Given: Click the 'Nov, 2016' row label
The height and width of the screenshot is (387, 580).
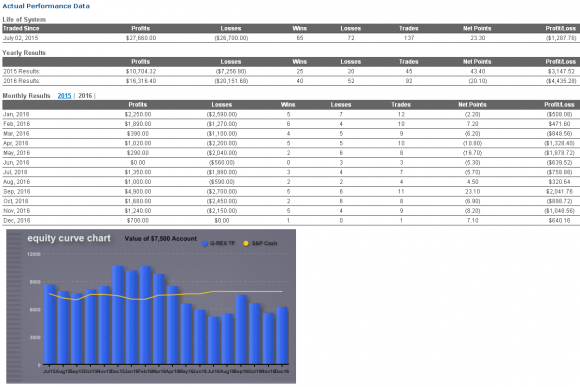Looking at the screenshot, I should click(17, 211).
